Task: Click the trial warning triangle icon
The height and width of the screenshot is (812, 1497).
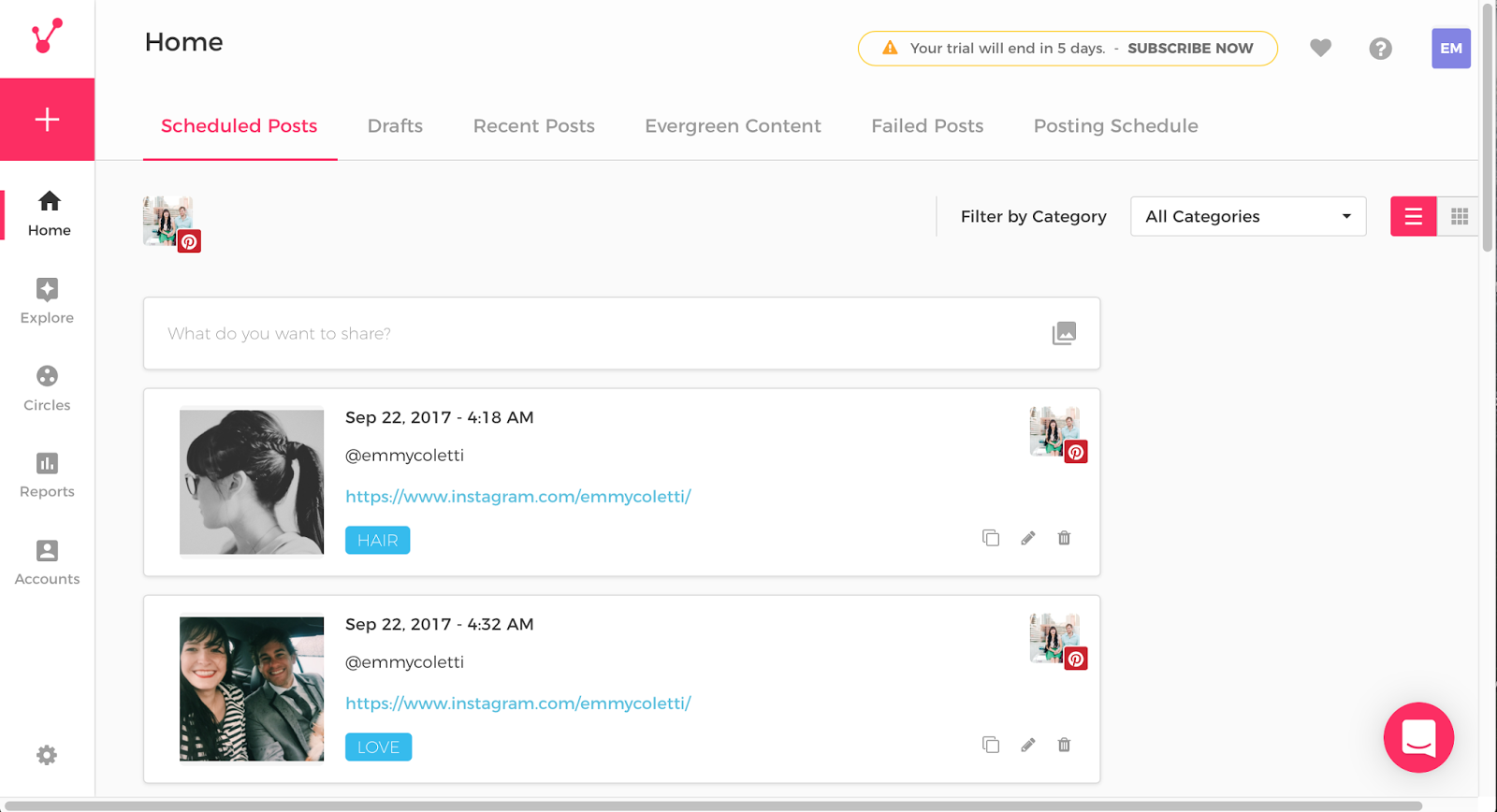Action: (x=890, y=48)
